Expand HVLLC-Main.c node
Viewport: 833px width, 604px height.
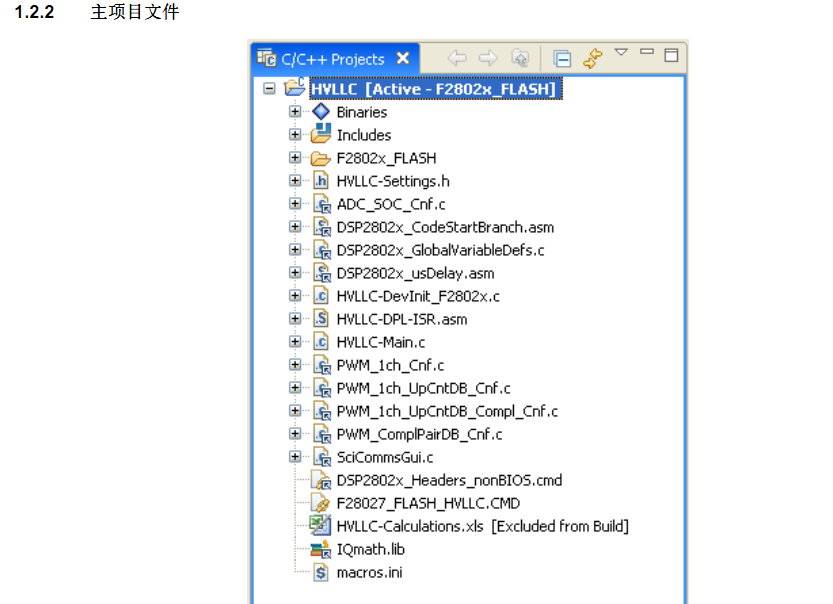point(295,342)
